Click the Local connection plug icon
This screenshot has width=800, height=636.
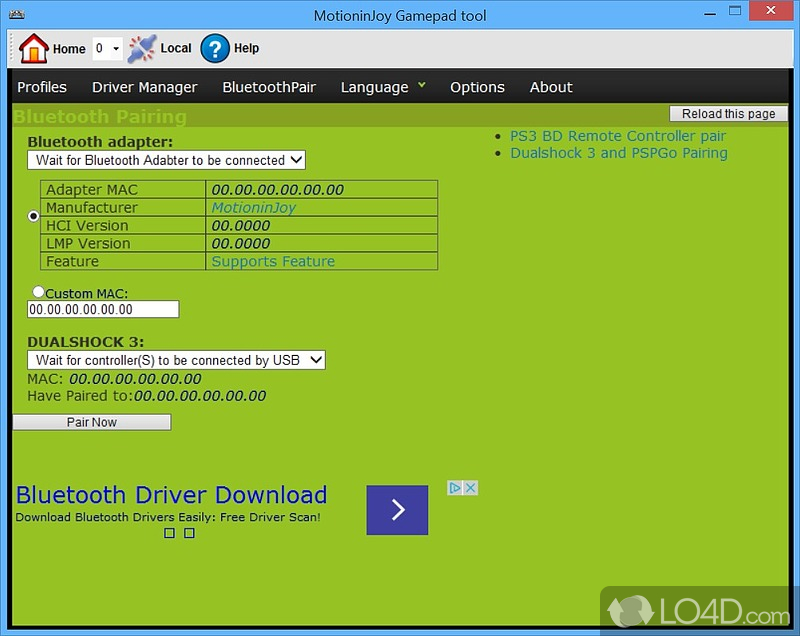pyautogui.click(x=142, y=48)
